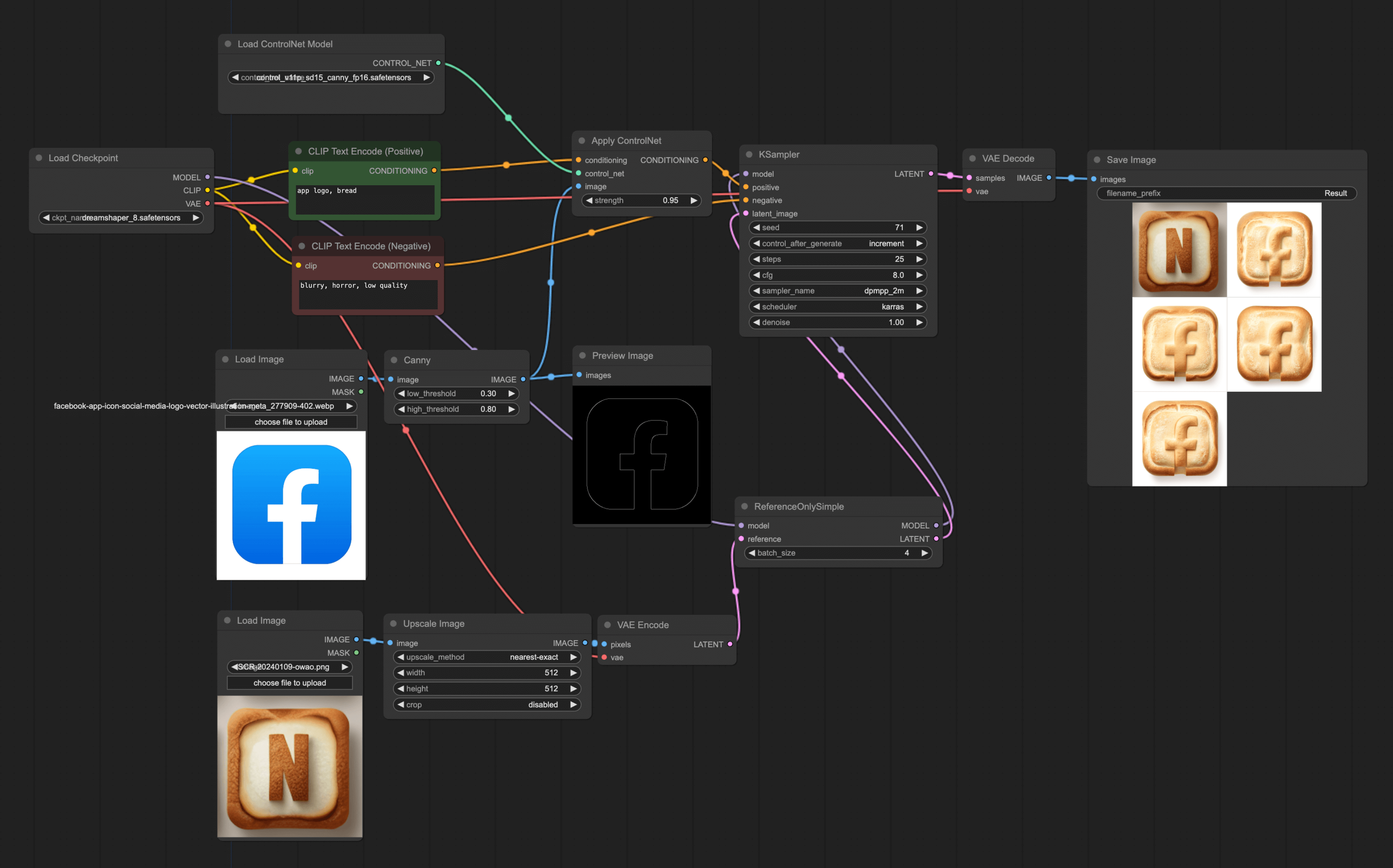Click the left arrow on Canny low_threshold
The width and height of the screenshot is (1393, 868).
tap(402, 393)
